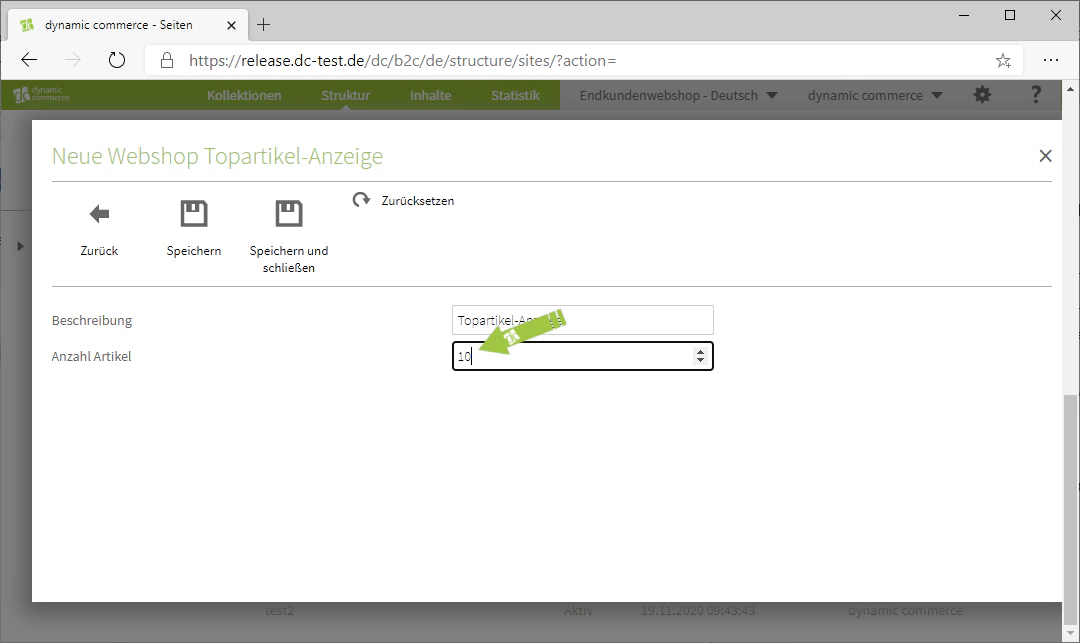Open the help question mark icon
The width and height of the screenshot is (1080, 643).
(1035, 95)
